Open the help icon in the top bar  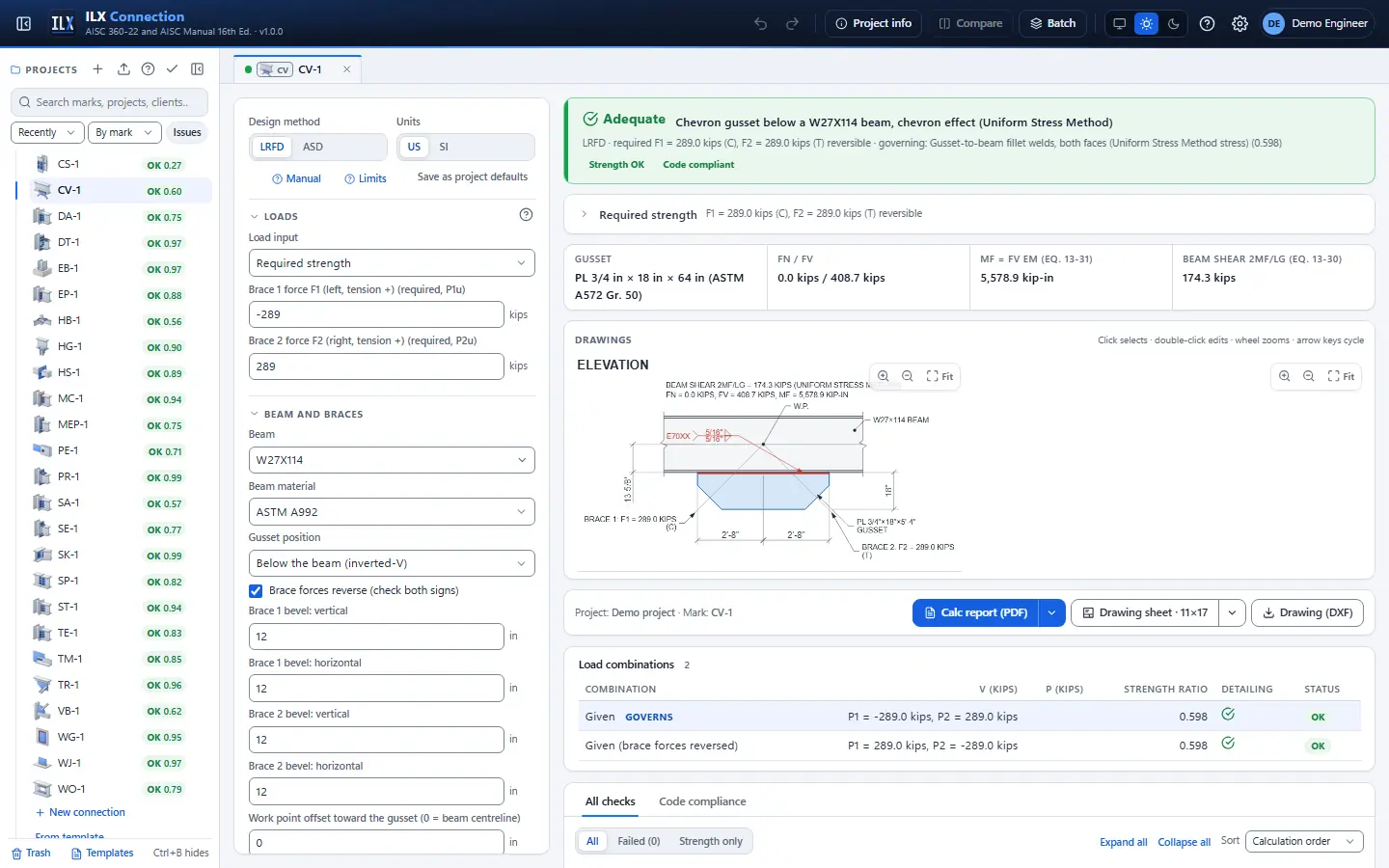click(1207, 23)
